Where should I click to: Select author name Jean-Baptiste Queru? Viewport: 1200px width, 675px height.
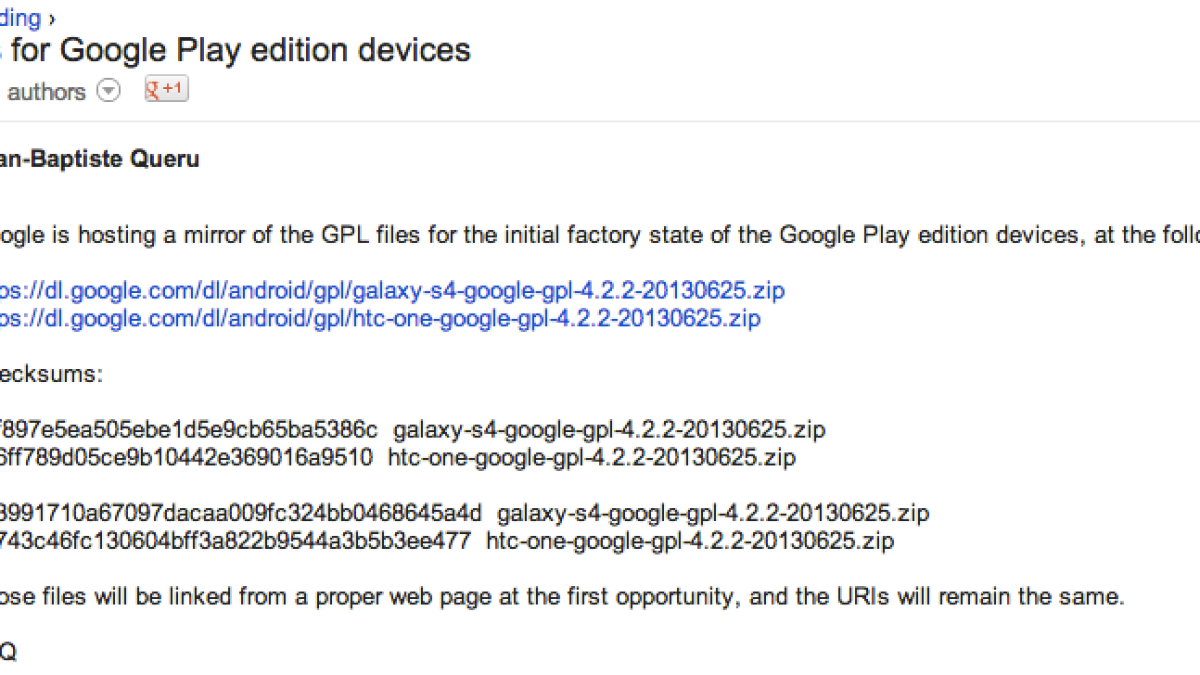click(x=100, y=160)
